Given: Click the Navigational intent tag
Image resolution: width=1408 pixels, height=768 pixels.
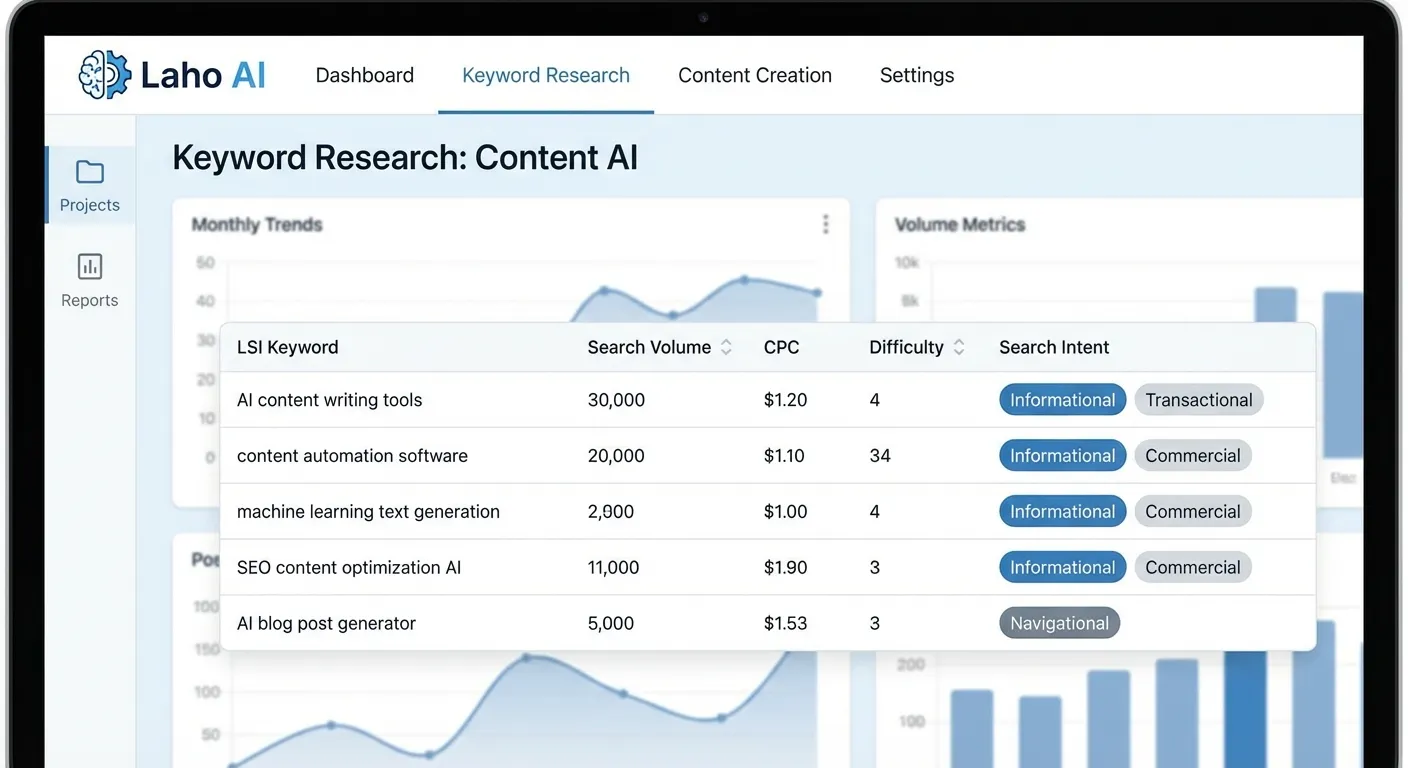Looking at the screenshot, I should pyautogui.click(x=1059, y=623).
